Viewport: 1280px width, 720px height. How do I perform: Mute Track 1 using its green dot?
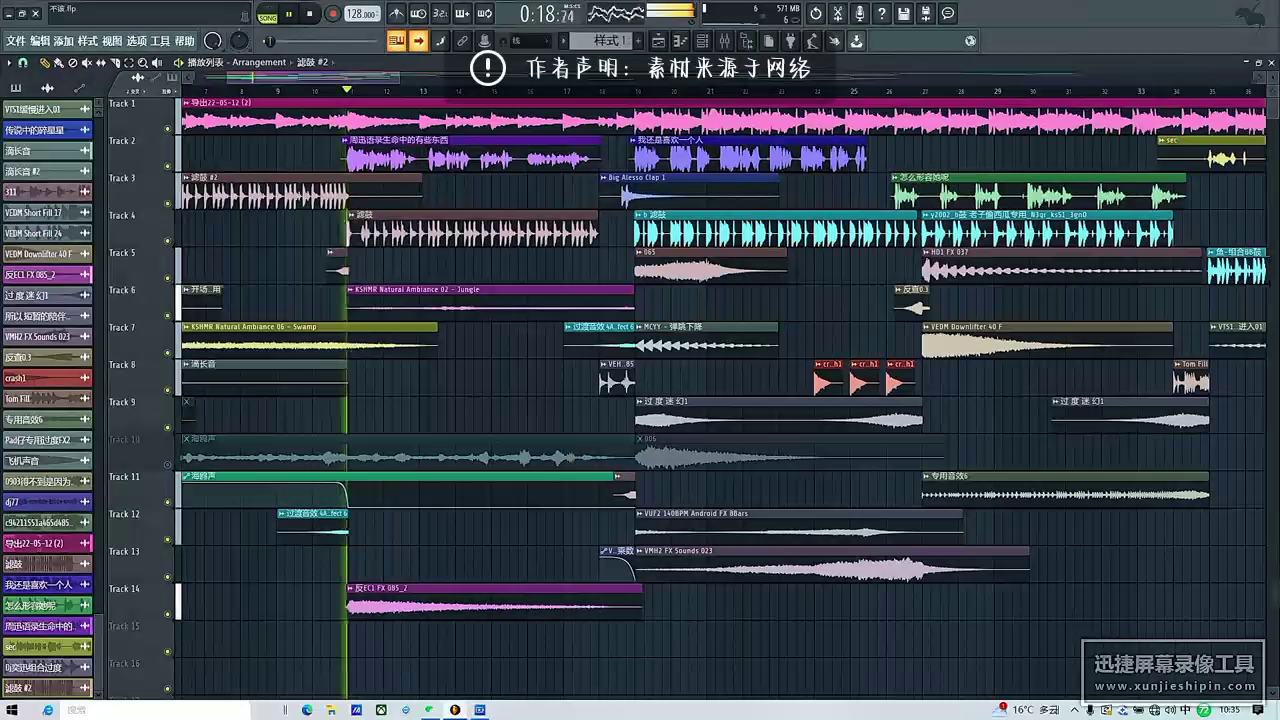[168, 129]
